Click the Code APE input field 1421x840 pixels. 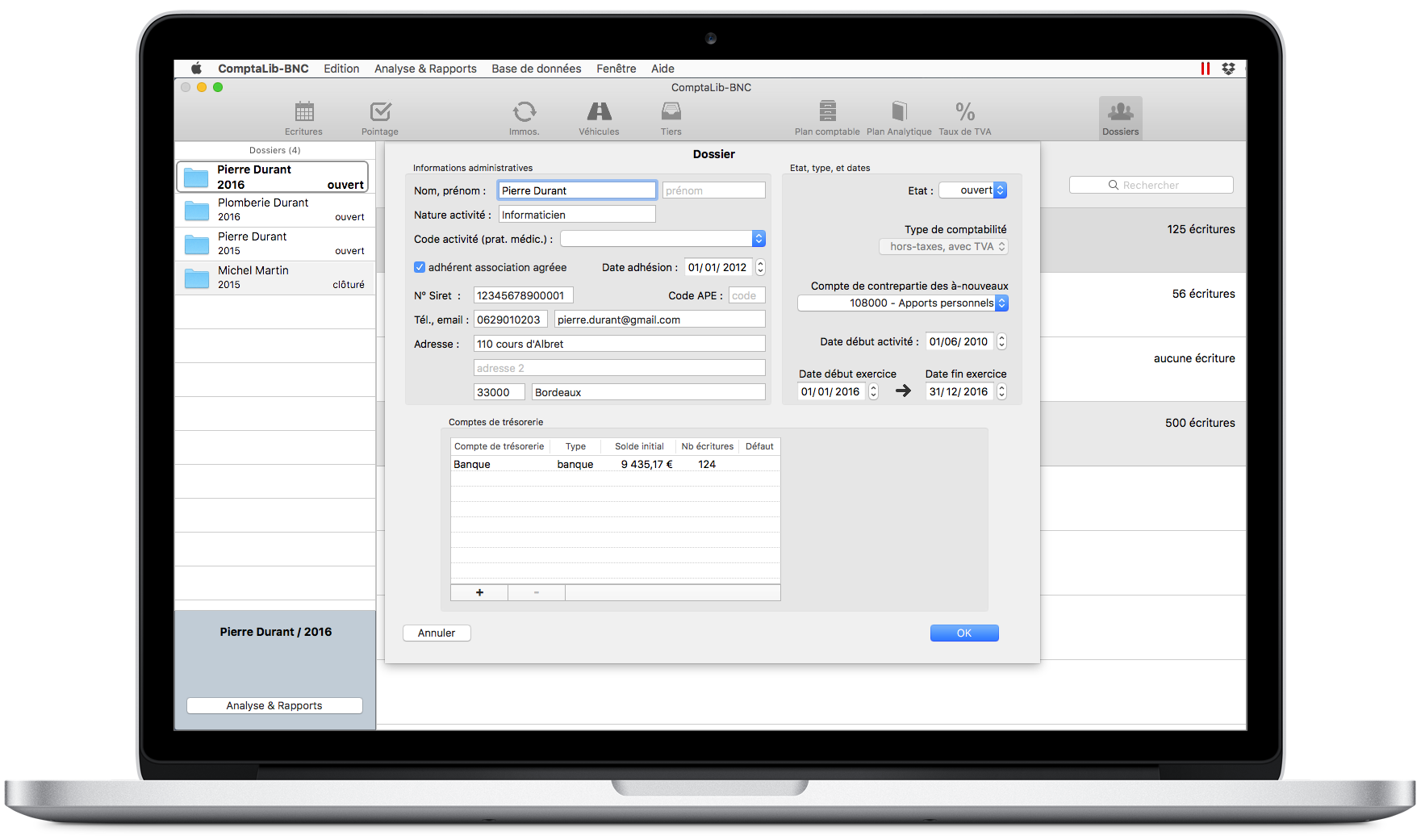[x=747, y=295]
